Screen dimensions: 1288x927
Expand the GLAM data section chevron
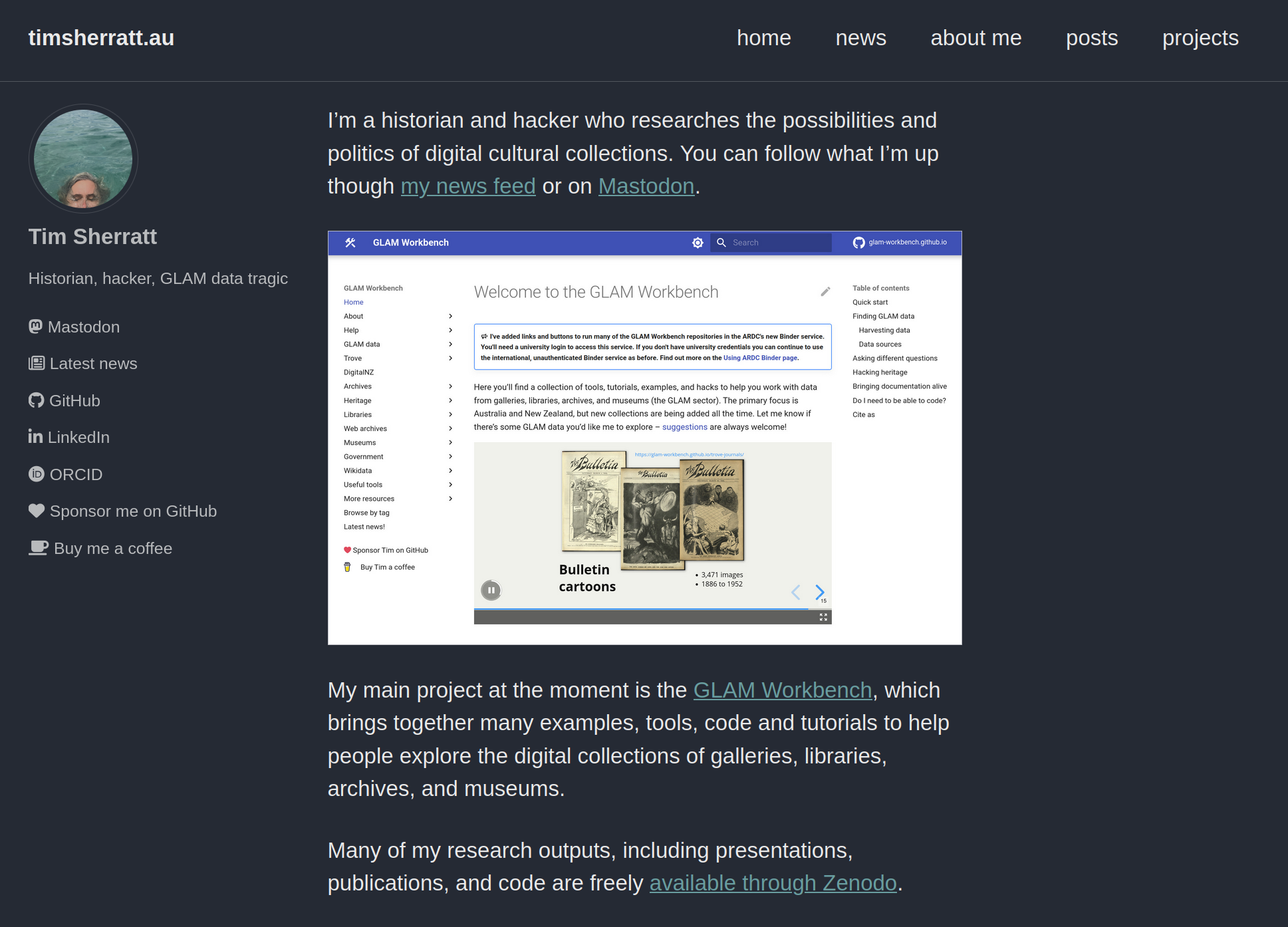450,344
